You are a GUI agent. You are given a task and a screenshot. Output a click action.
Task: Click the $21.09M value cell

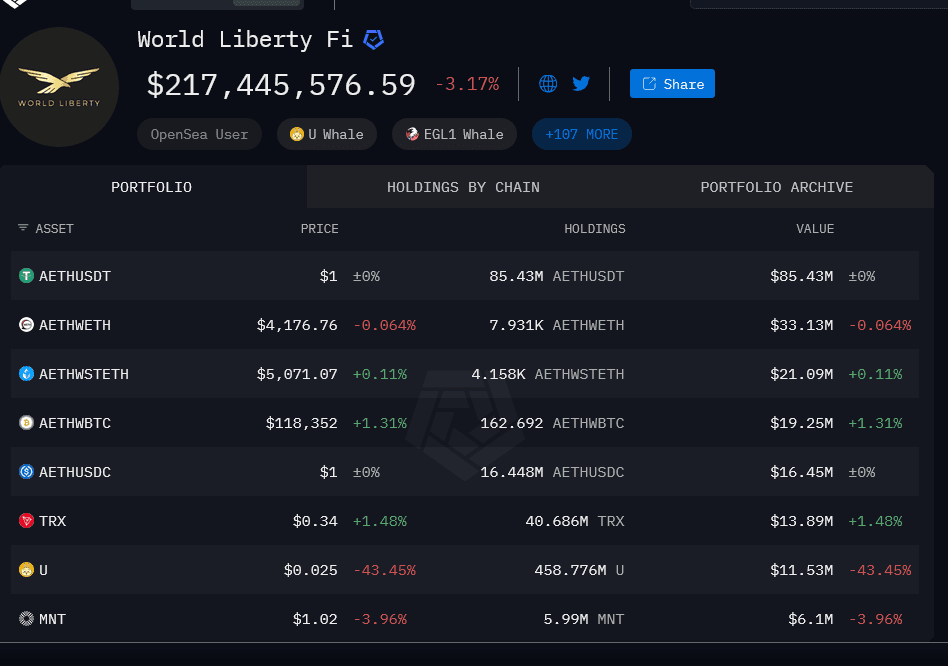pyautogui.click(x=802, y=374)
